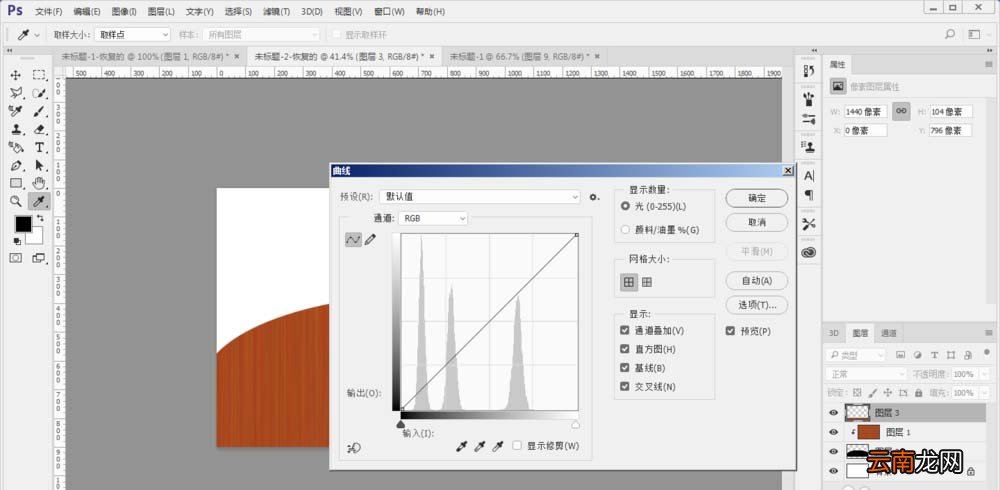Screen dimensions: 1000x490
Task: Click the 自动(A) button
Action: pos(757,281)
